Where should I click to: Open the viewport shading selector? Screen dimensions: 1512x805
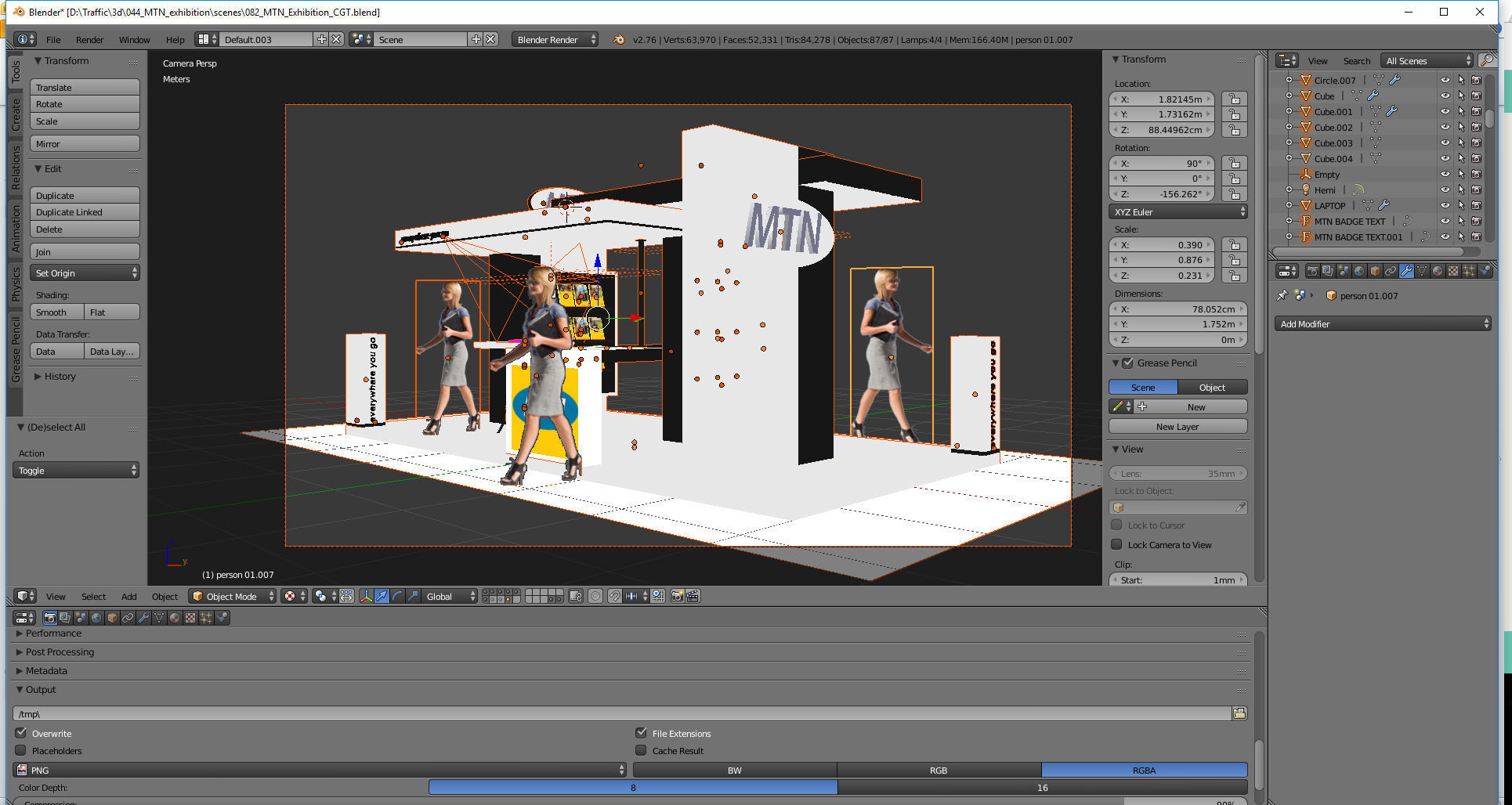tap(294, 596)
